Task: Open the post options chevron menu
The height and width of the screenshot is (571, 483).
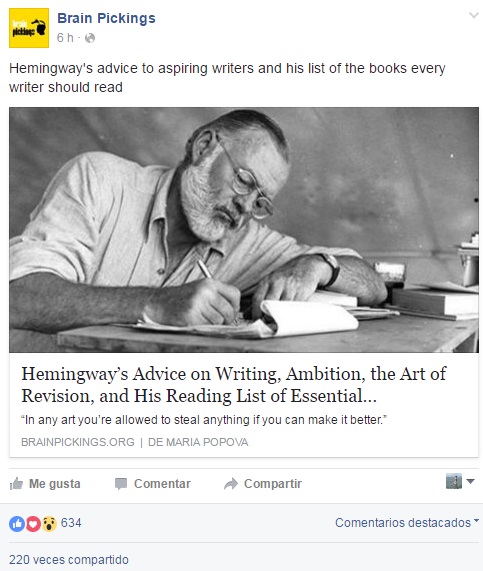Action: [x=474, y=15]
